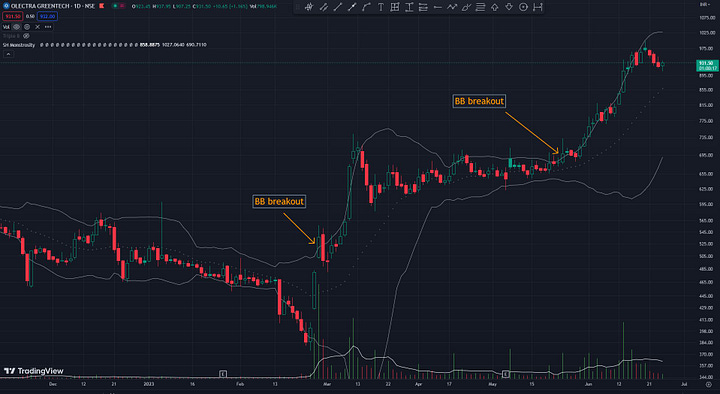Viewport: 720px width, 394px height.
Task: Click the 858.8875 indicator value
Action: (150, 45)
